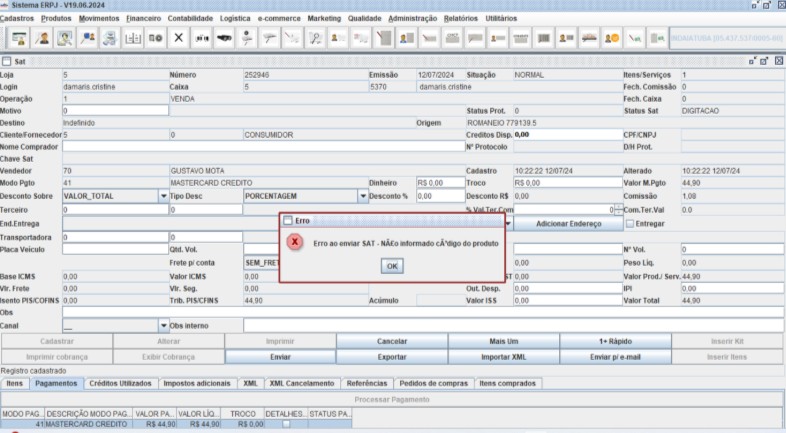
Task: Expand the End.Entrega dropdown arrow
Action: pos(508,224)
